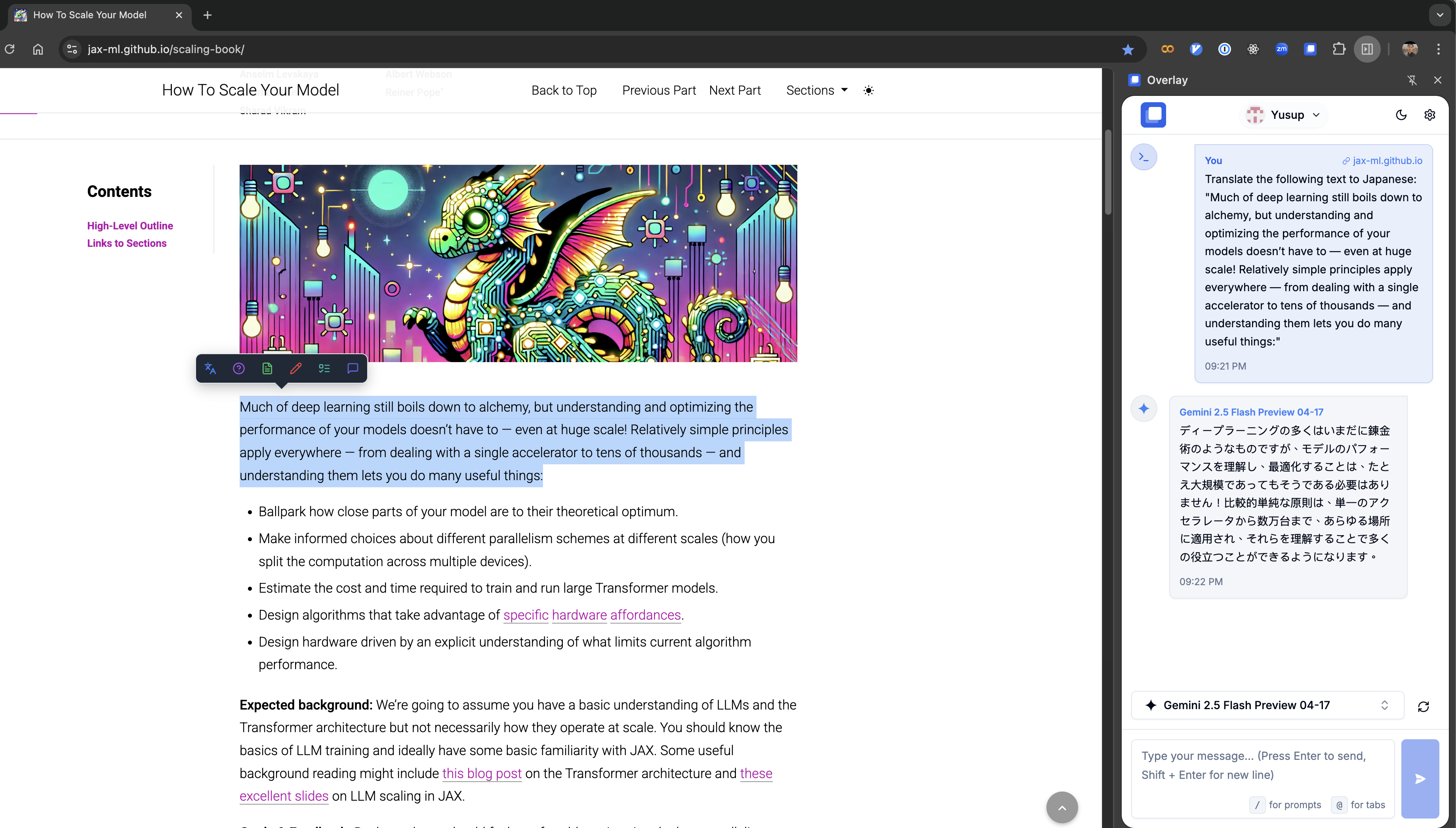This screenshot has width=1456, height=828.
Task: Toggle the site's light theme sun icon
Action: (868, 90)
